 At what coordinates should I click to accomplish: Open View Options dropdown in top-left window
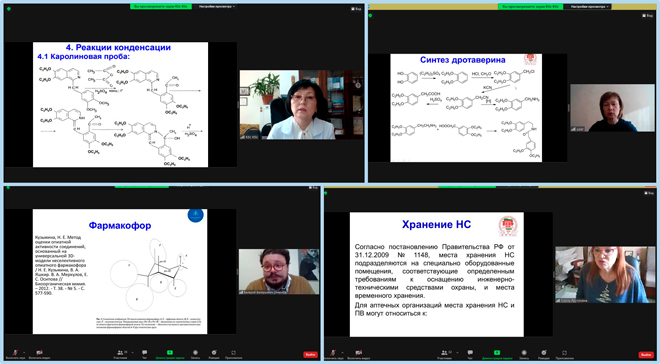click(217, 6)
